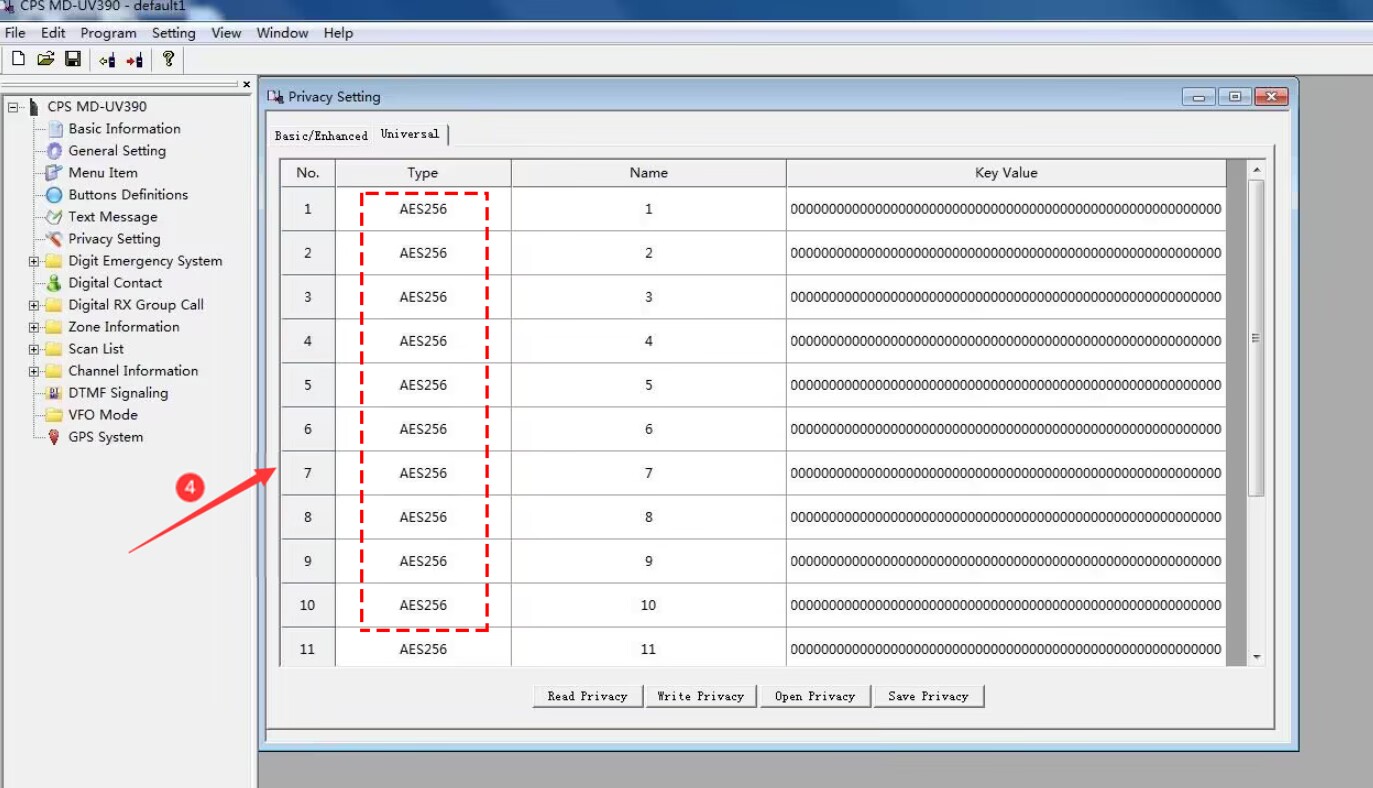This screenshot has height=788, width=1373.
Task: Click the Read from radio toolbar icon
Action: click(107, 61)
